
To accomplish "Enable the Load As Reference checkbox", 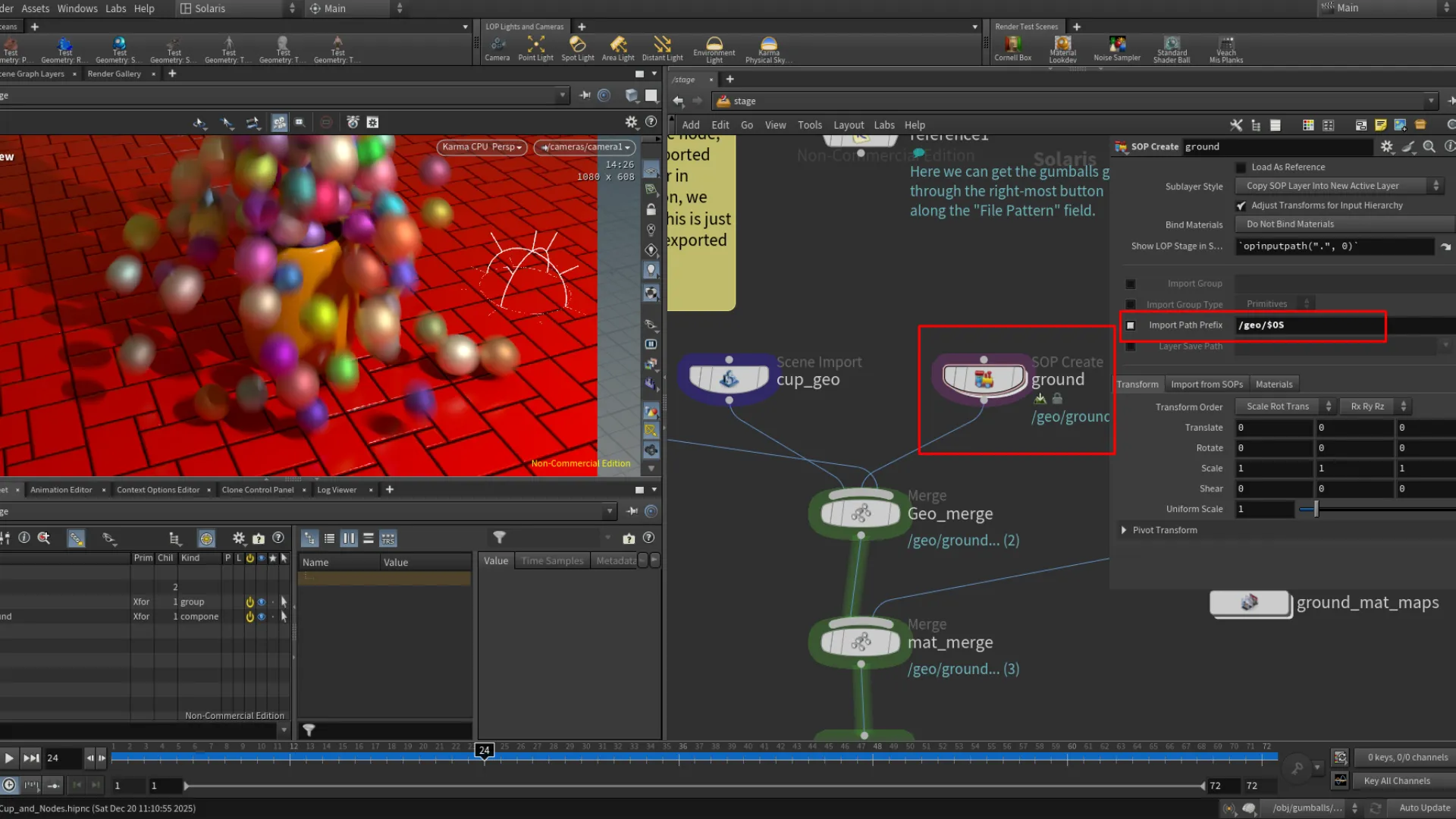I will point(1241,168).
